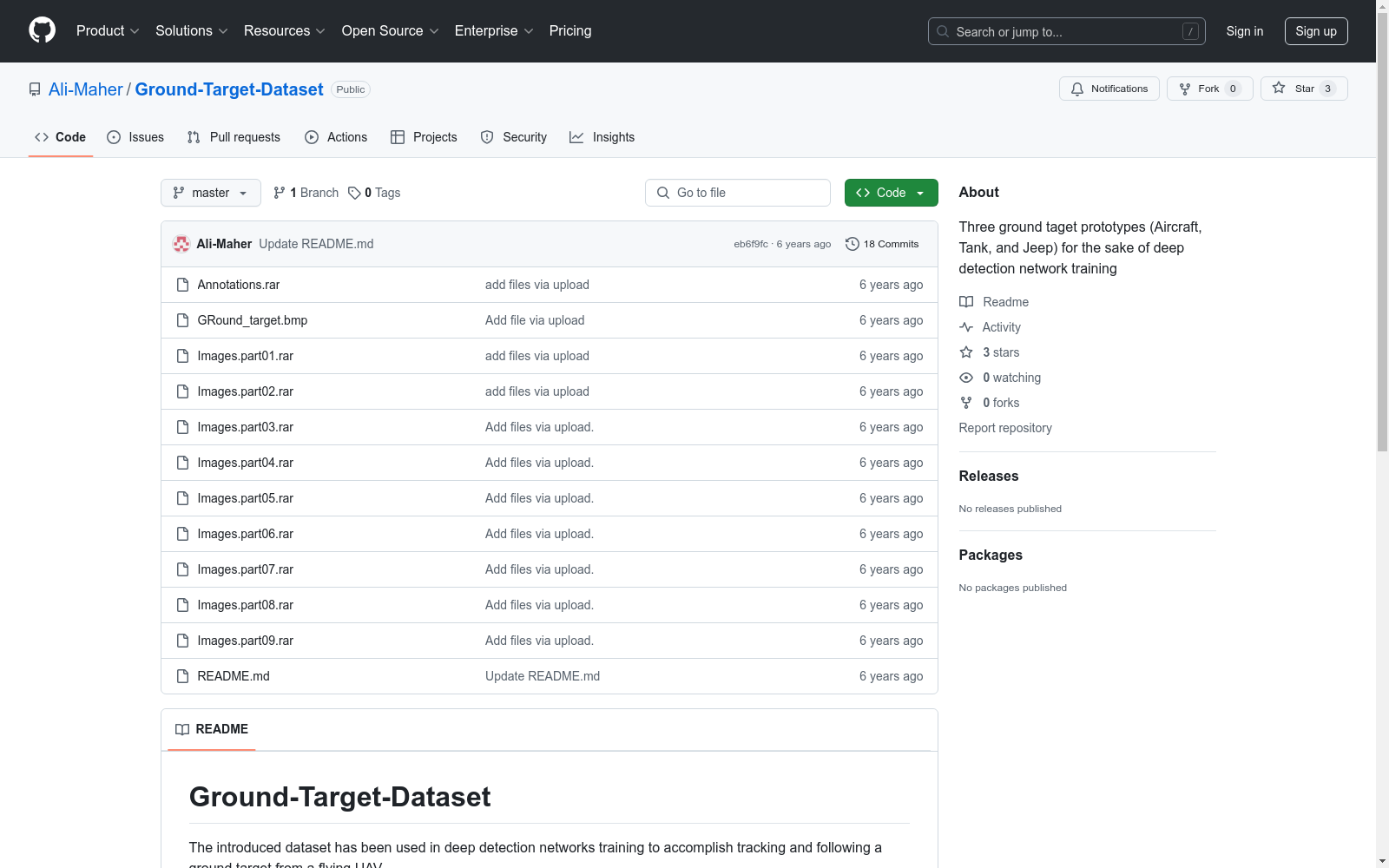Image resolution: width=1389 pixels, height=868 pixels.
Task: Open the Enterprise dropdown
Action: 494,31
